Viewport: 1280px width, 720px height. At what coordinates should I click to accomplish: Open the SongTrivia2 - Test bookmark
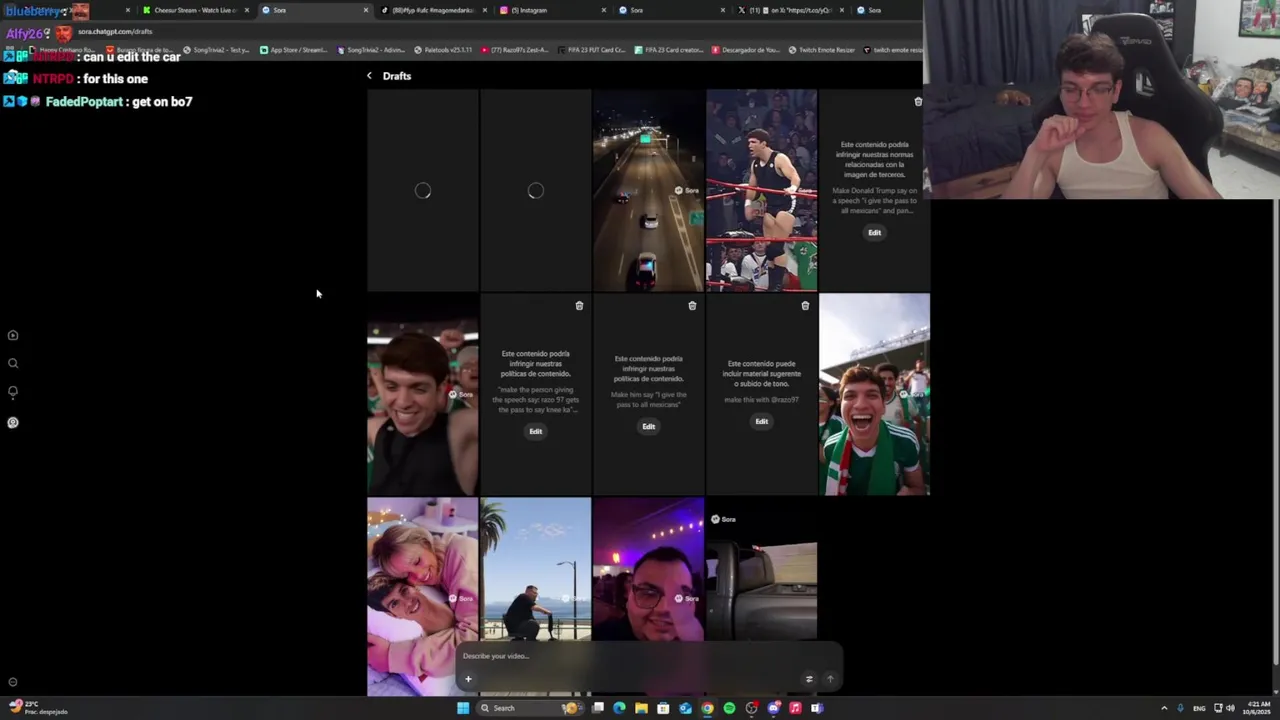[217, 50]
